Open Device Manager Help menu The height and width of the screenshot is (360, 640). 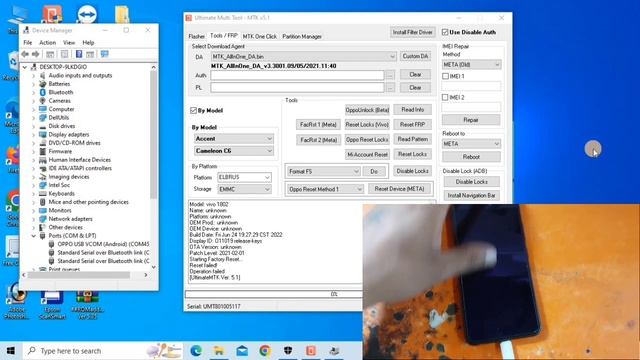[x=88, y=42]
